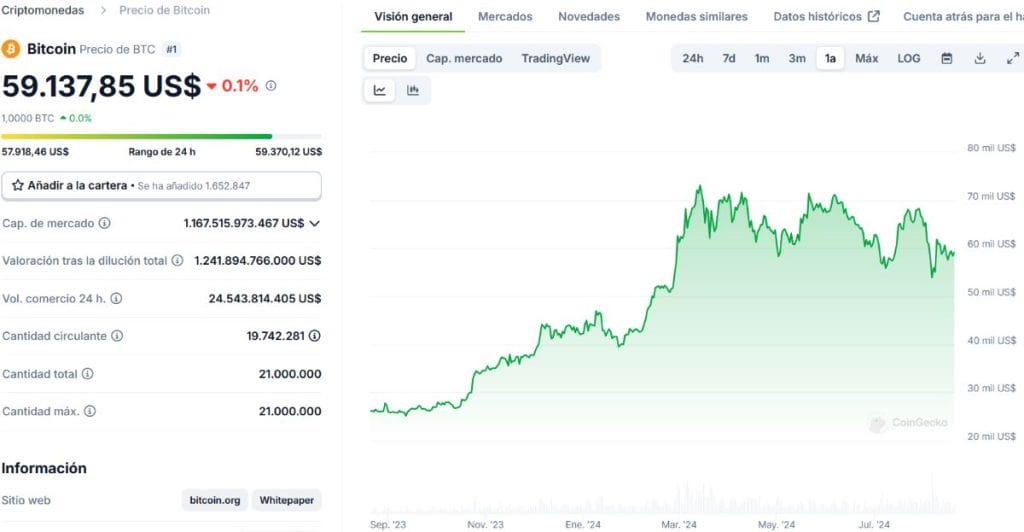Switch chart to Cap. mercado

(x=464, y=58)
